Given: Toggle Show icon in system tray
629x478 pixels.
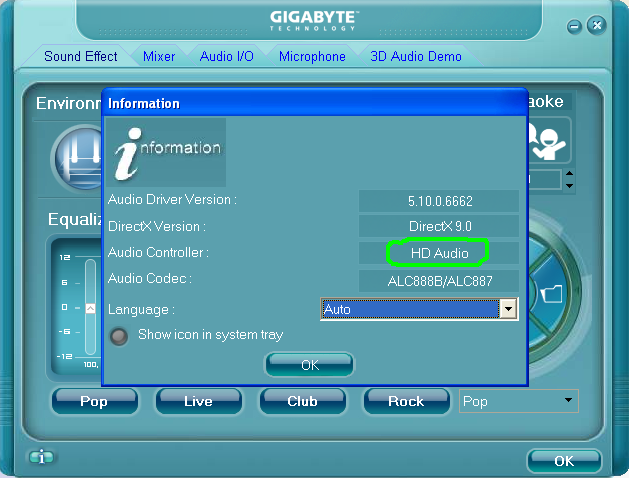Looking at the screenshot, I should click(119, 336).
